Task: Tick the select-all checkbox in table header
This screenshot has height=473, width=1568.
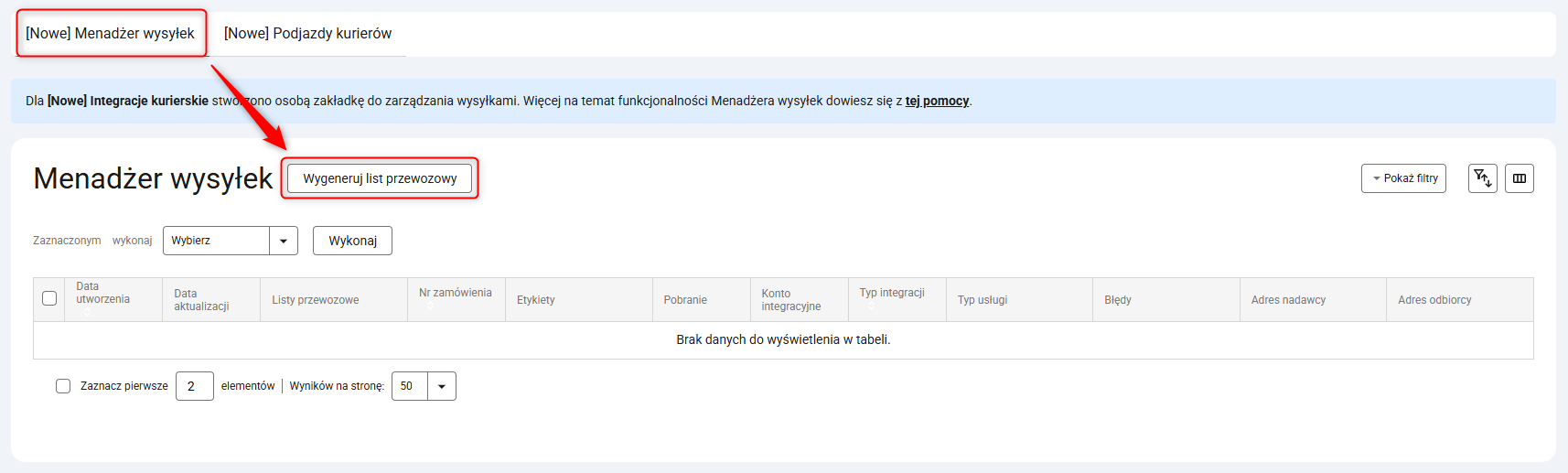Action: point(49,298)
